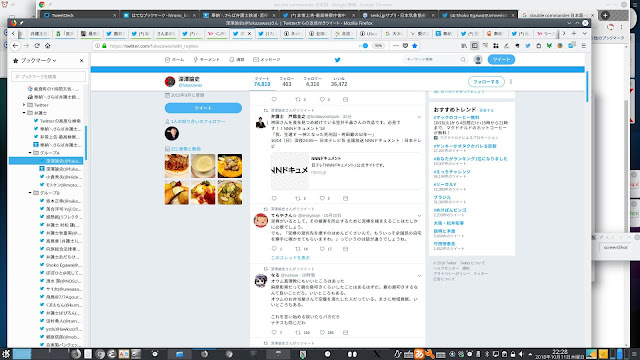
Task: Click the green lock site info icon
Action: pos(104,46)
